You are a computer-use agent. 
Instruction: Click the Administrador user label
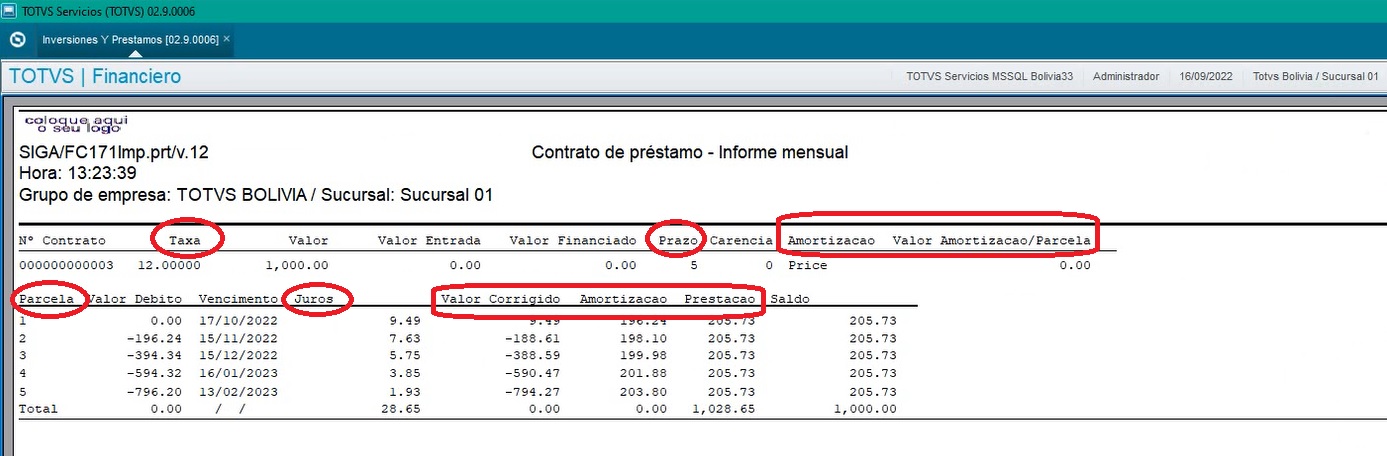click(x=1126, y=76)
